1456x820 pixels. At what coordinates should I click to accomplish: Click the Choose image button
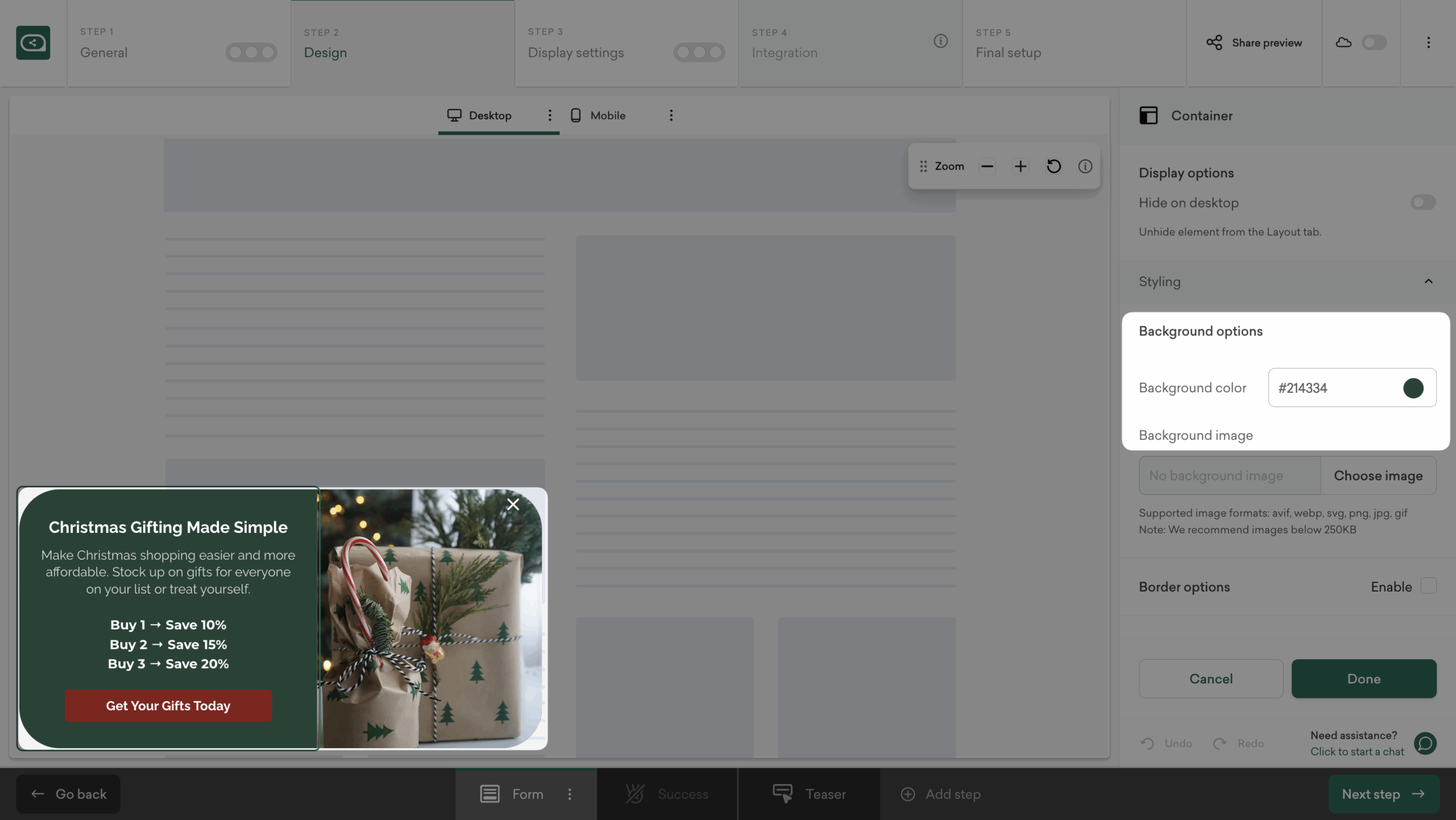coord(1378,475)
